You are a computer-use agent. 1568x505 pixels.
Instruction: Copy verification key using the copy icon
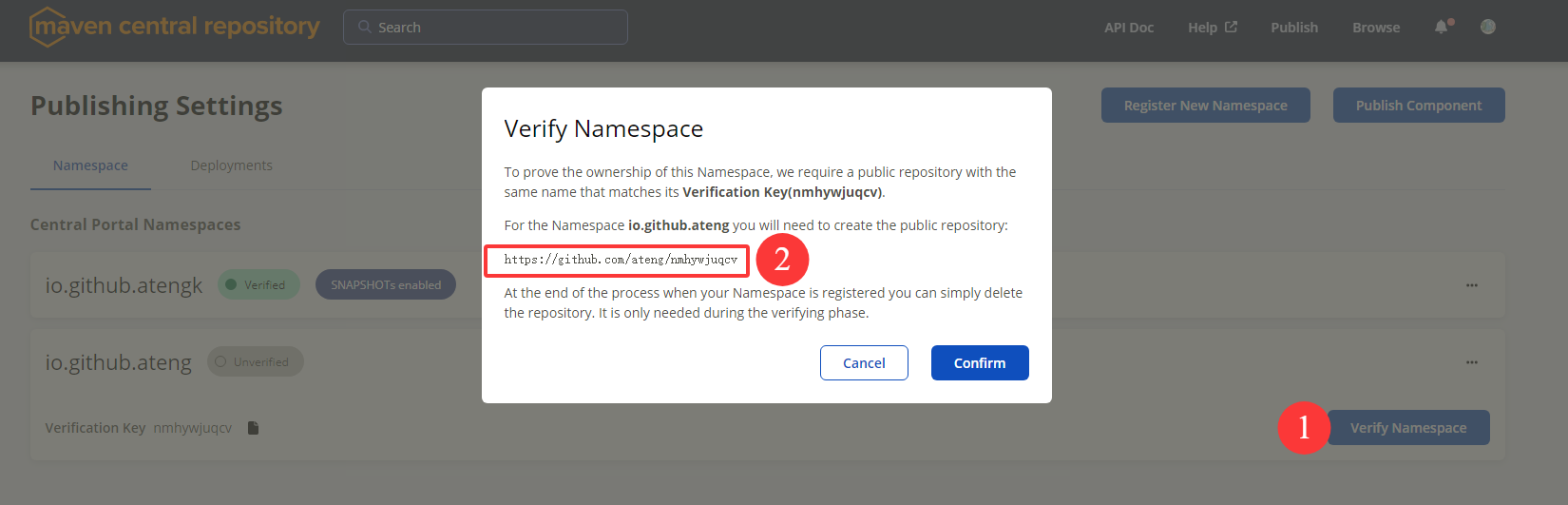pyautogui.click(x=253, y=428)
